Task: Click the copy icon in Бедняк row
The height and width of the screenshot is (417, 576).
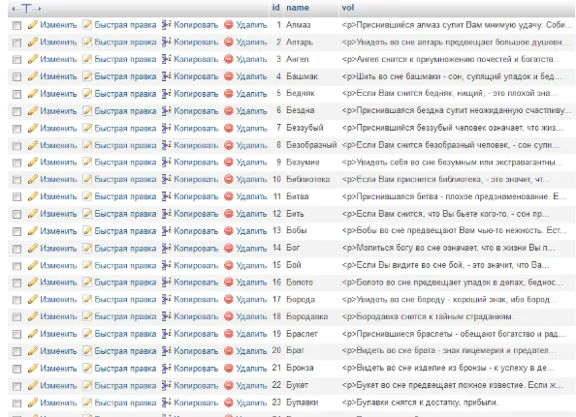Action: click(166, 93)
